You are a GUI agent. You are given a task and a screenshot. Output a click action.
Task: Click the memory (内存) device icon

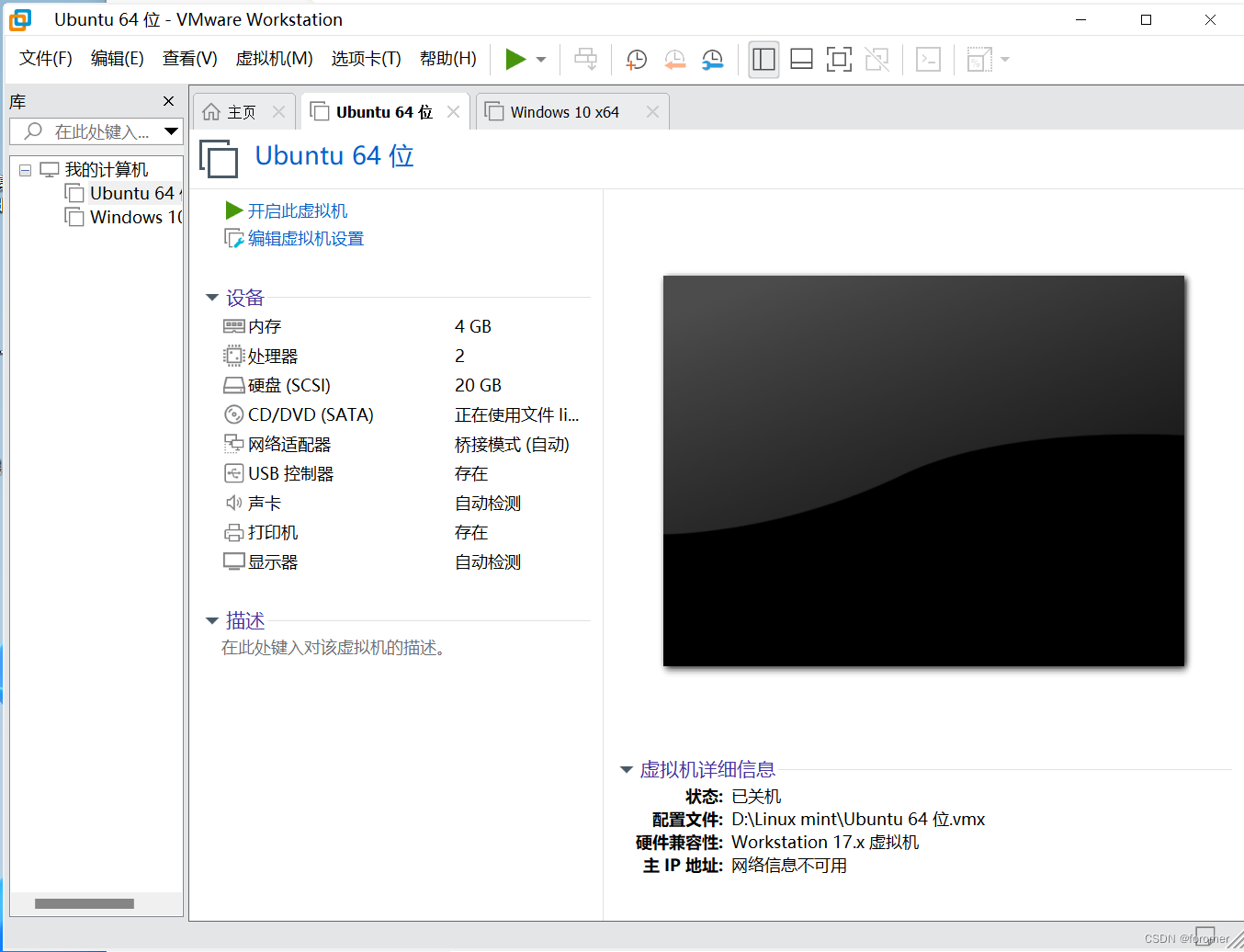(x=232, y=326)
